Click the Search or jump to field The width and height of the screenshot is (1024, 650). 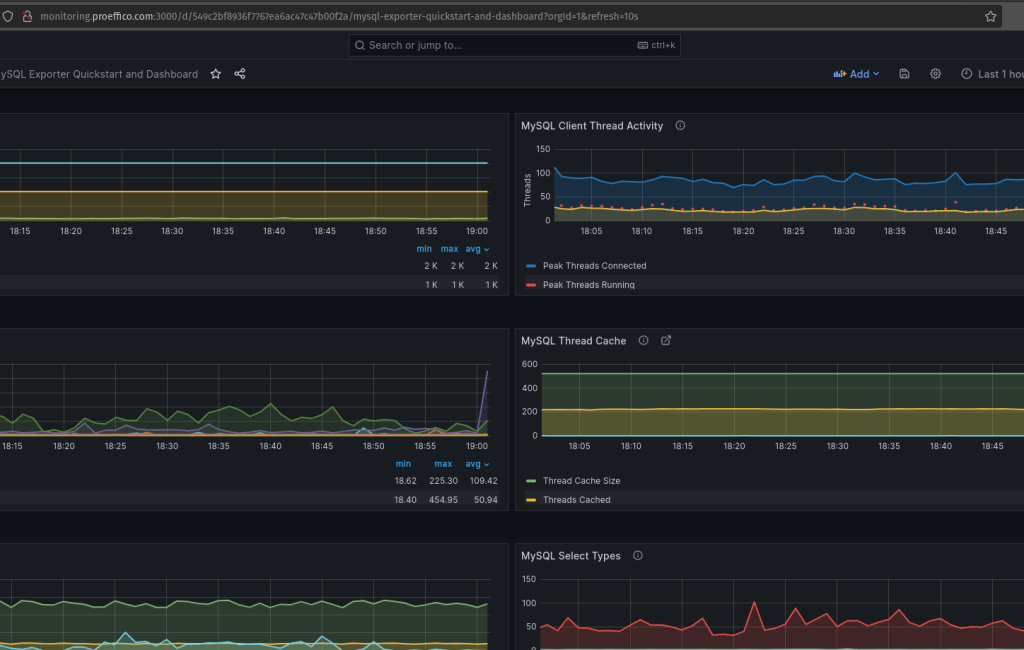514,45
